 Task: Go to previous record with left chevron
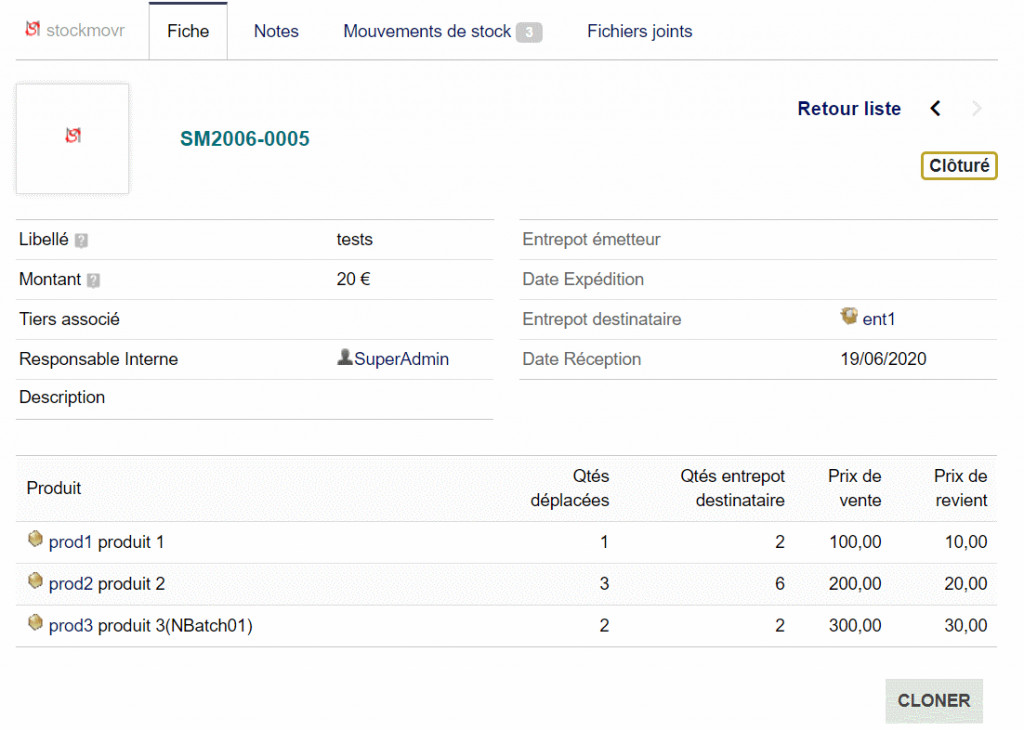(x=935, y=109)
